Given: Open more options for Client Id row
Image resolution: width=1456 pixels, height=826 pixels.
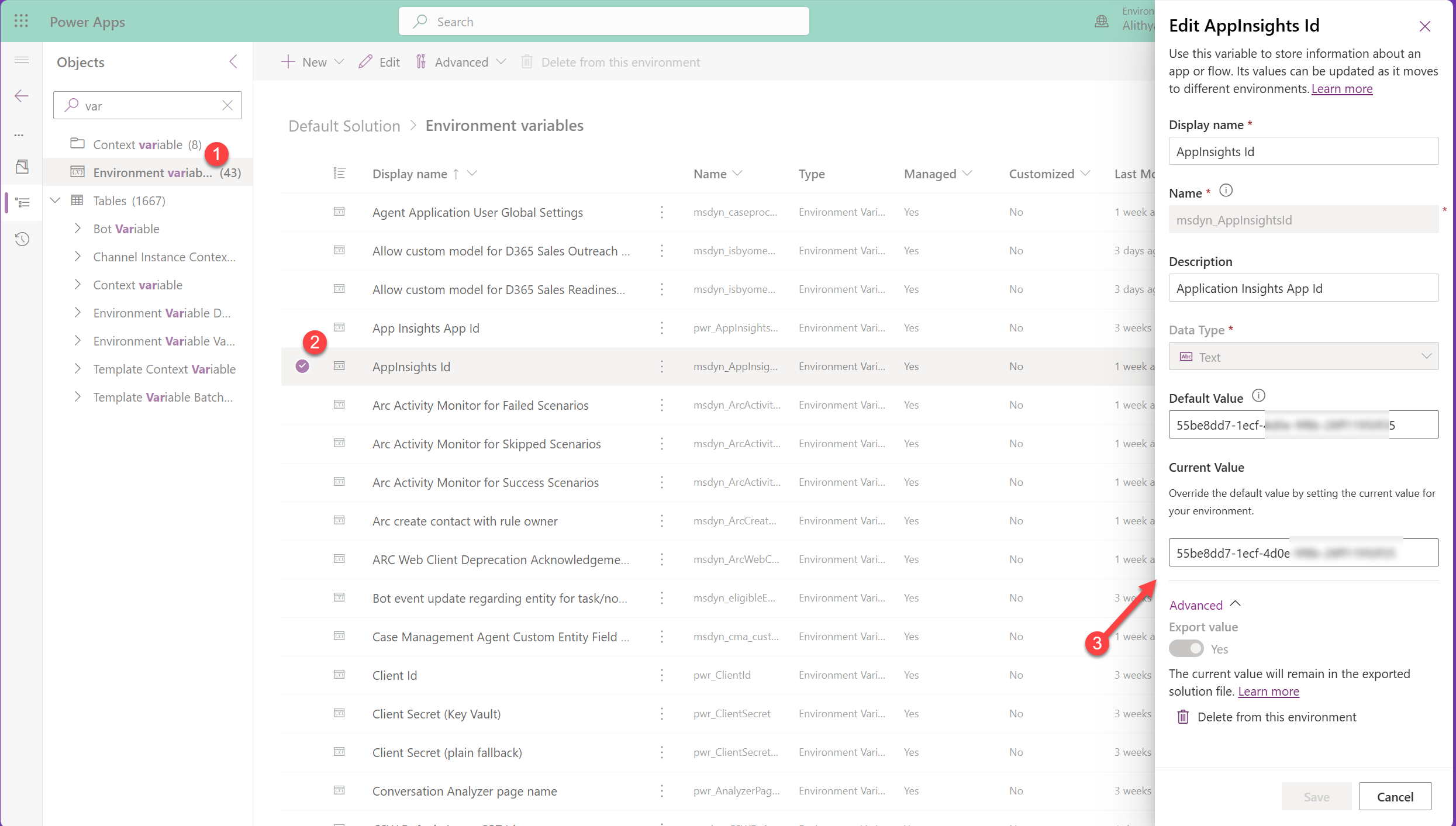Looking at the screenshot, I should [x=662, y=675].
